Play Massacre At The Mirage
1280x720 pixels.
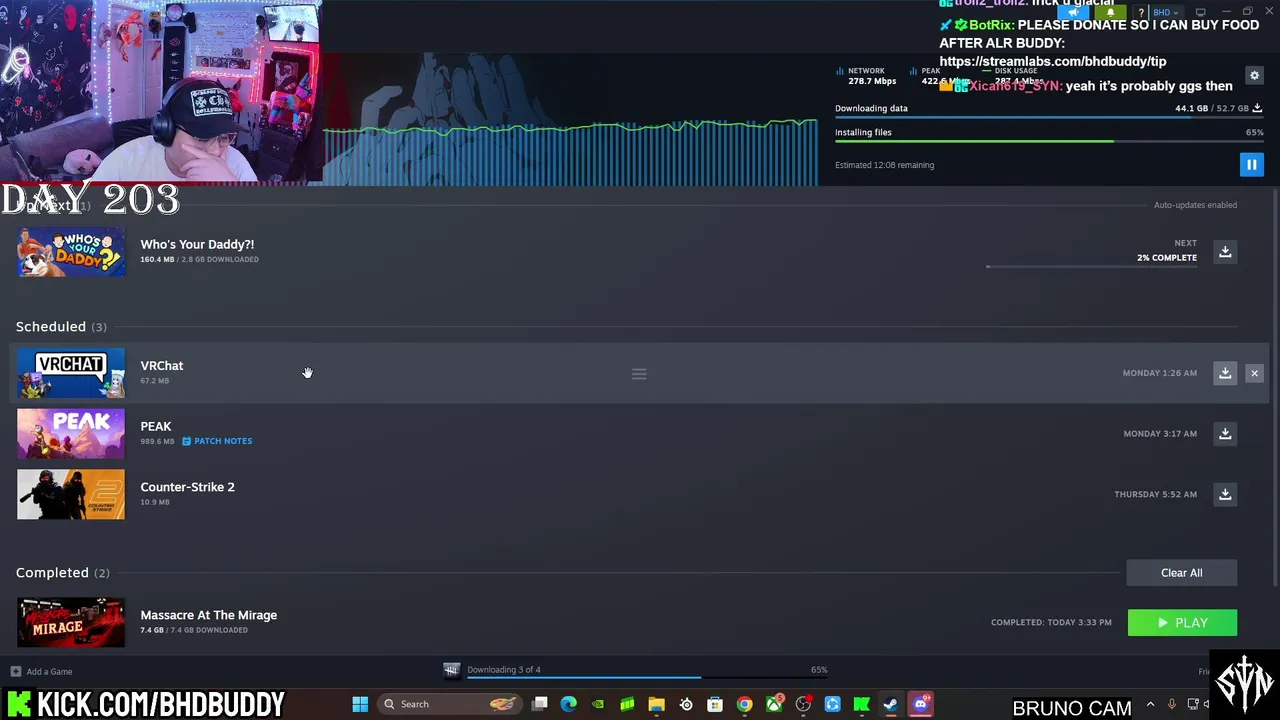(x=1182, y=623)
